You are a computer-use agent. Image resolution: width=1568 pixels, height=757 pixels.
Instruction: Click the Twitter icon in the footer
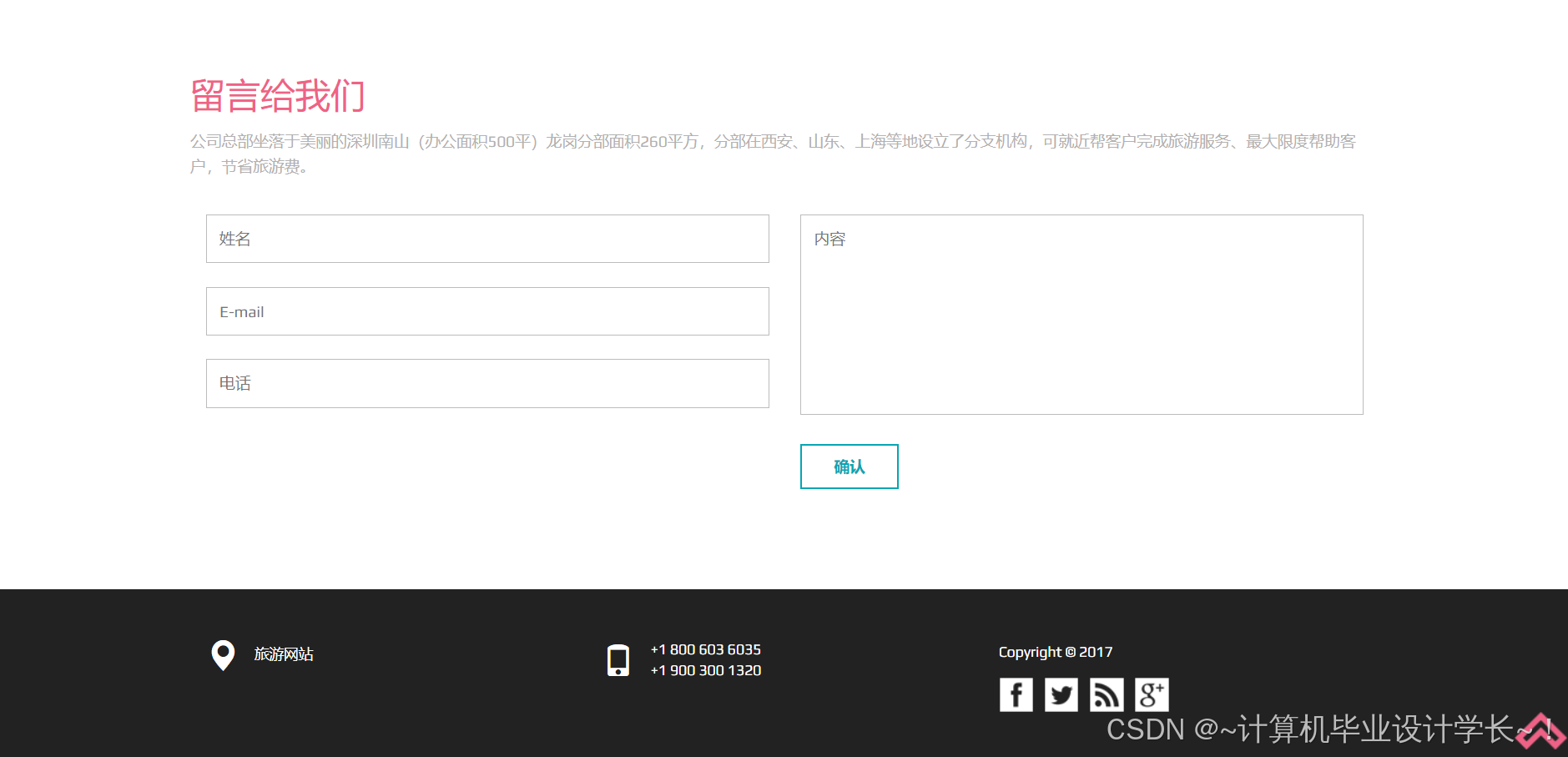coord(1061,694)
